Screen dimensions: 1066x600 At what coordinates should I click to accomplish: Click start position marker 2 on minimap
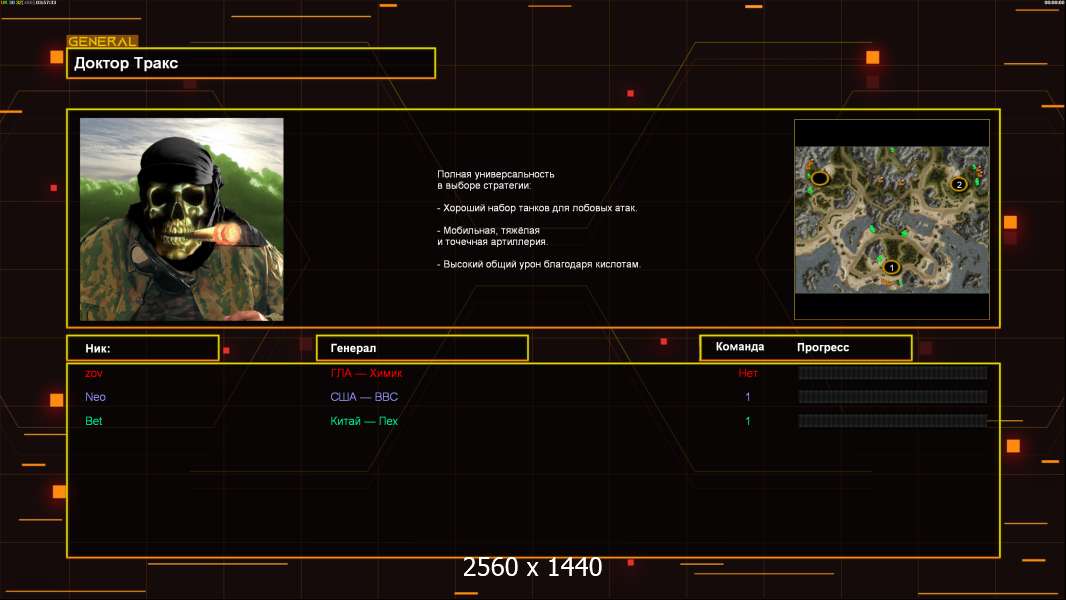click(x=958, y=183)
